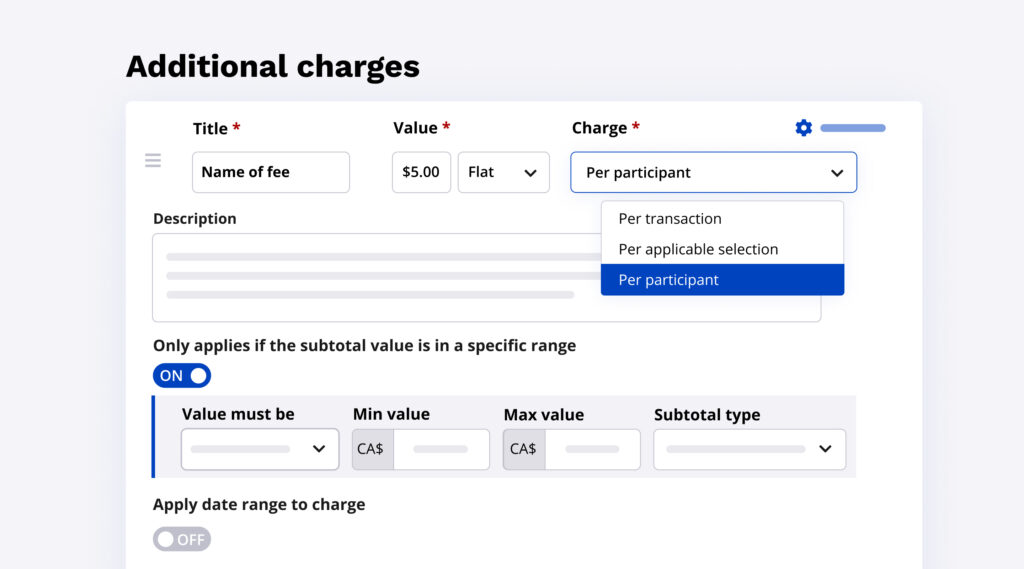Click the Max value input box
The image size is (1024, 569).
[x=592, y=449]
